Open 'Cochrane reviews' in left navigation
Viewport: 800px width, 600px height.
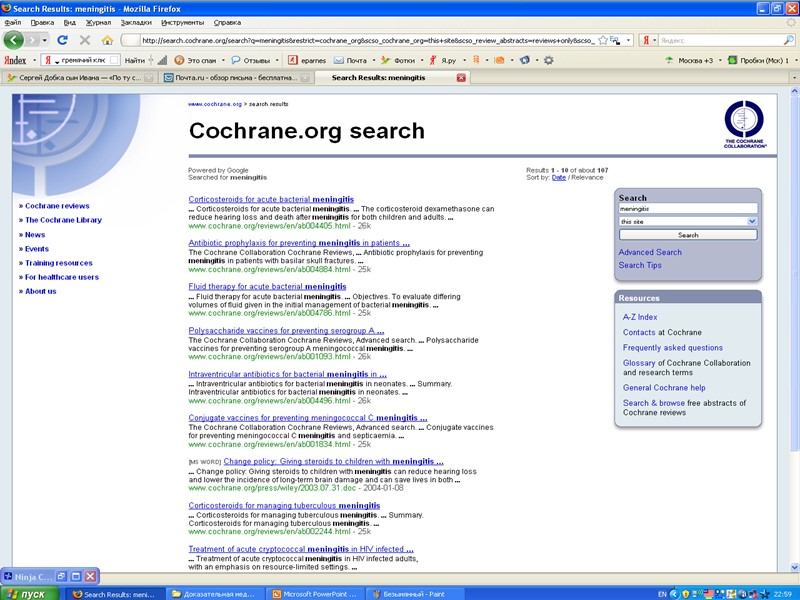tap(57, 206)
